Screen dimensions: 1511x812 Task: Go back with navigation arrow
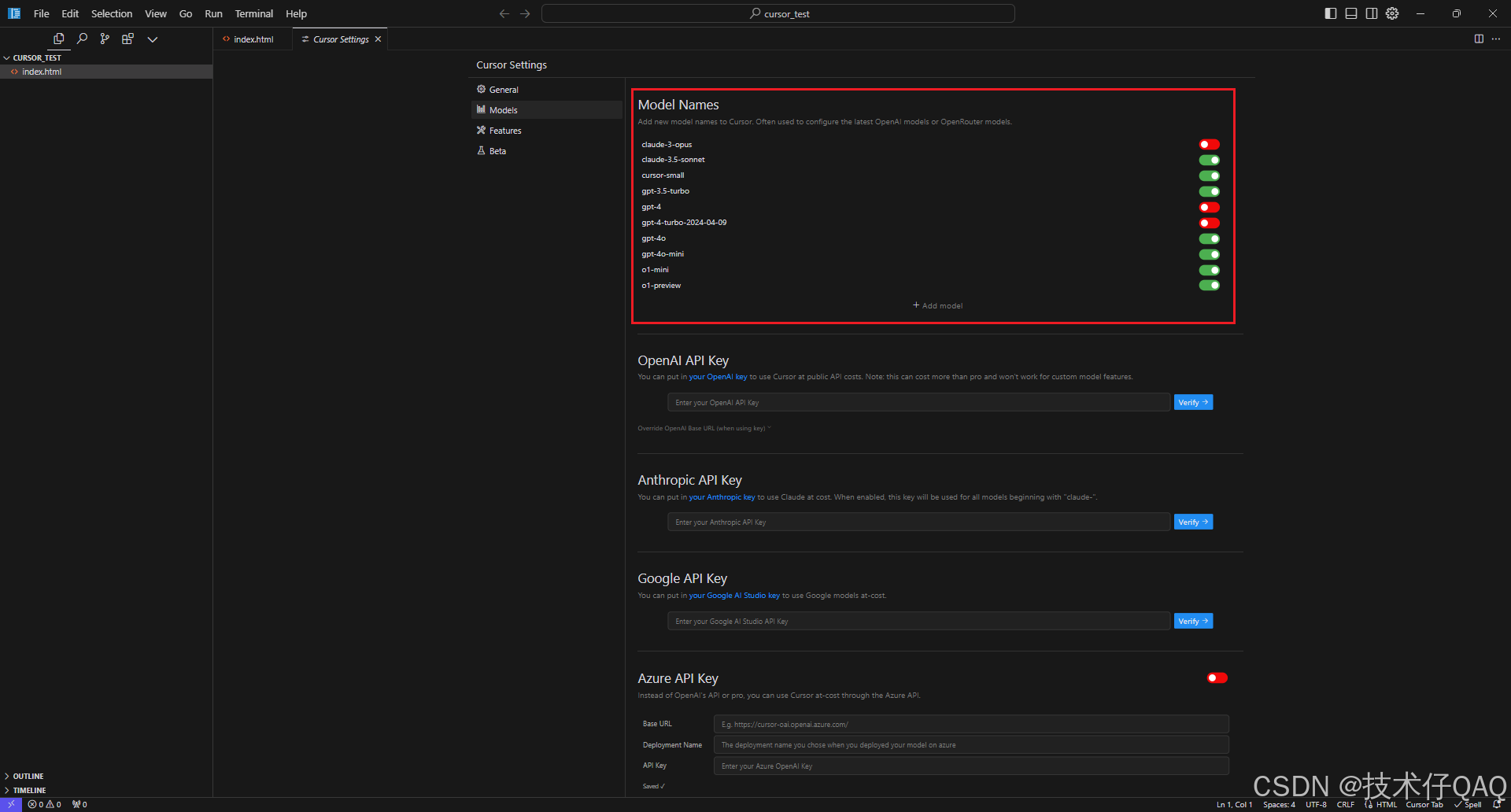click(504, 13)
